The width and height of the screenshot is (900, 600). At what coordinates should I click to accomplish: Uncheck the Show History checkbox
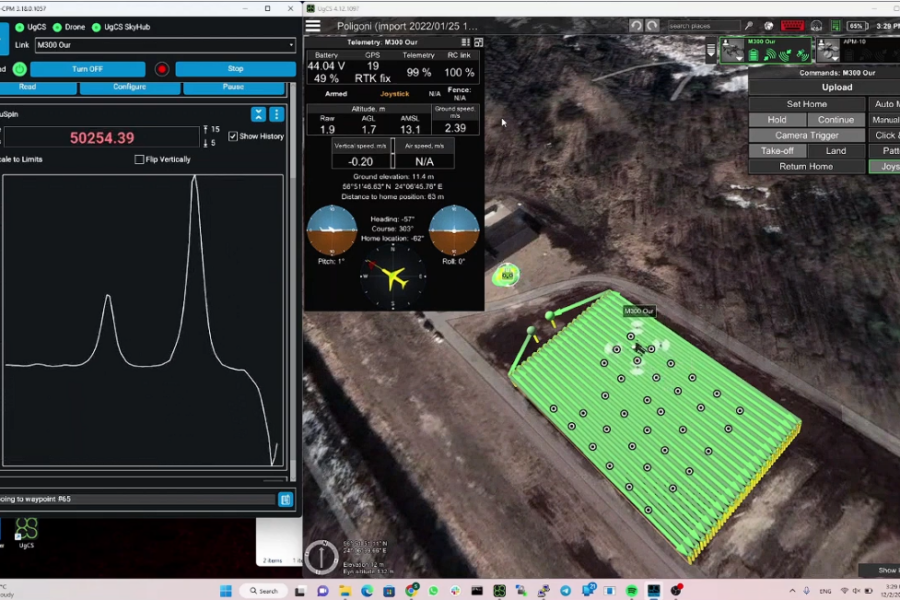[233, 136]
